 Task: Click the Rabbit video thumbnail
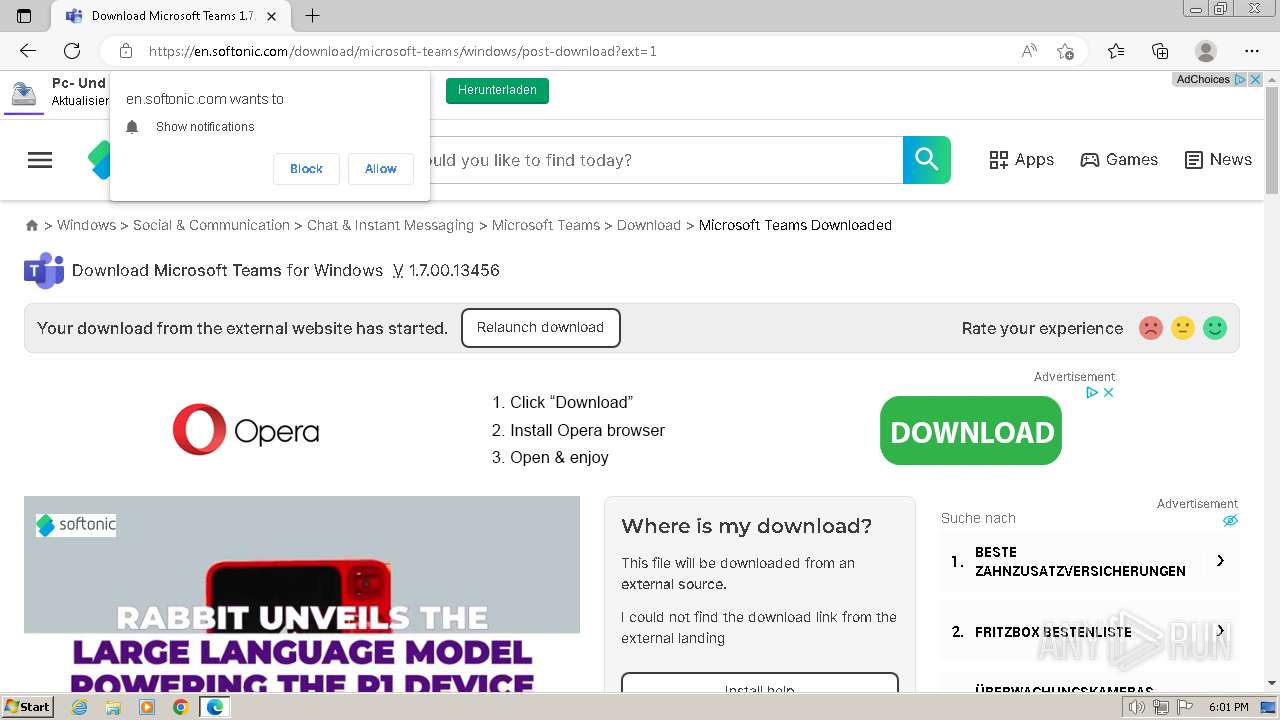tap(302, 593)
